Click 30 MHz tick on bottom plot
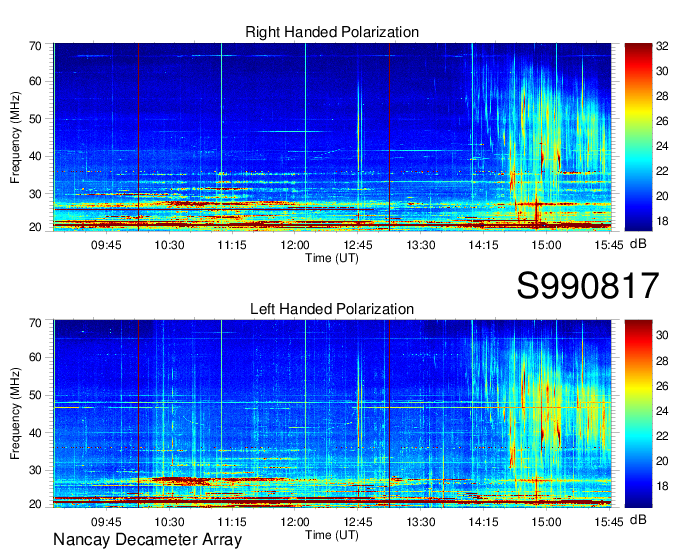This screenshot has height=552, width=680. coord(35,470)
